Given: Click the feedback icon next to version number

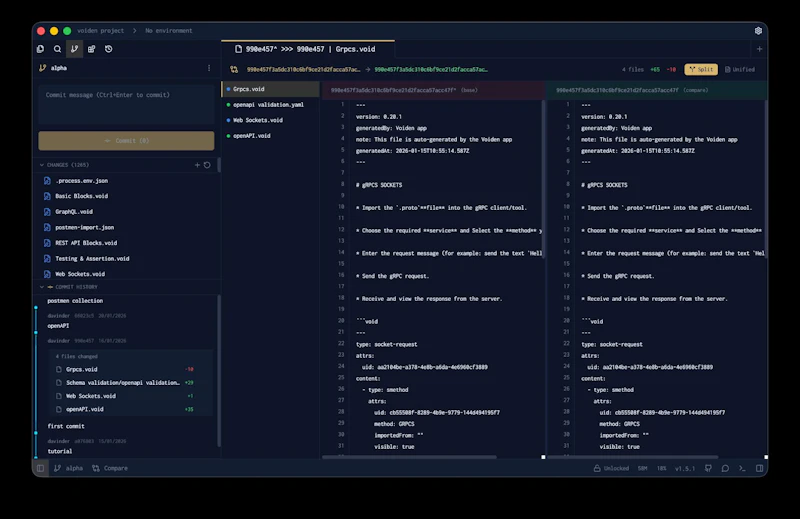Looking at the screenshot, I should point(708,468).
